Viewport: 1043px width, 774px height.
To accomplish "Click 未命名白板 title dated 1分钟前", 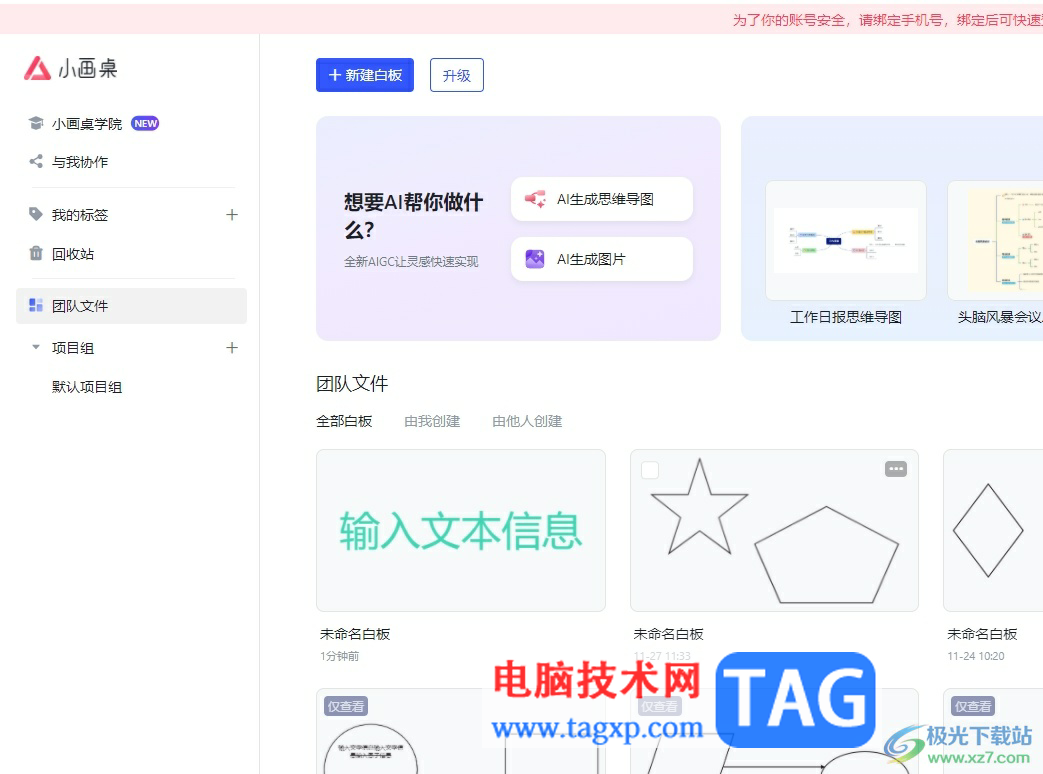I will 355,634.
